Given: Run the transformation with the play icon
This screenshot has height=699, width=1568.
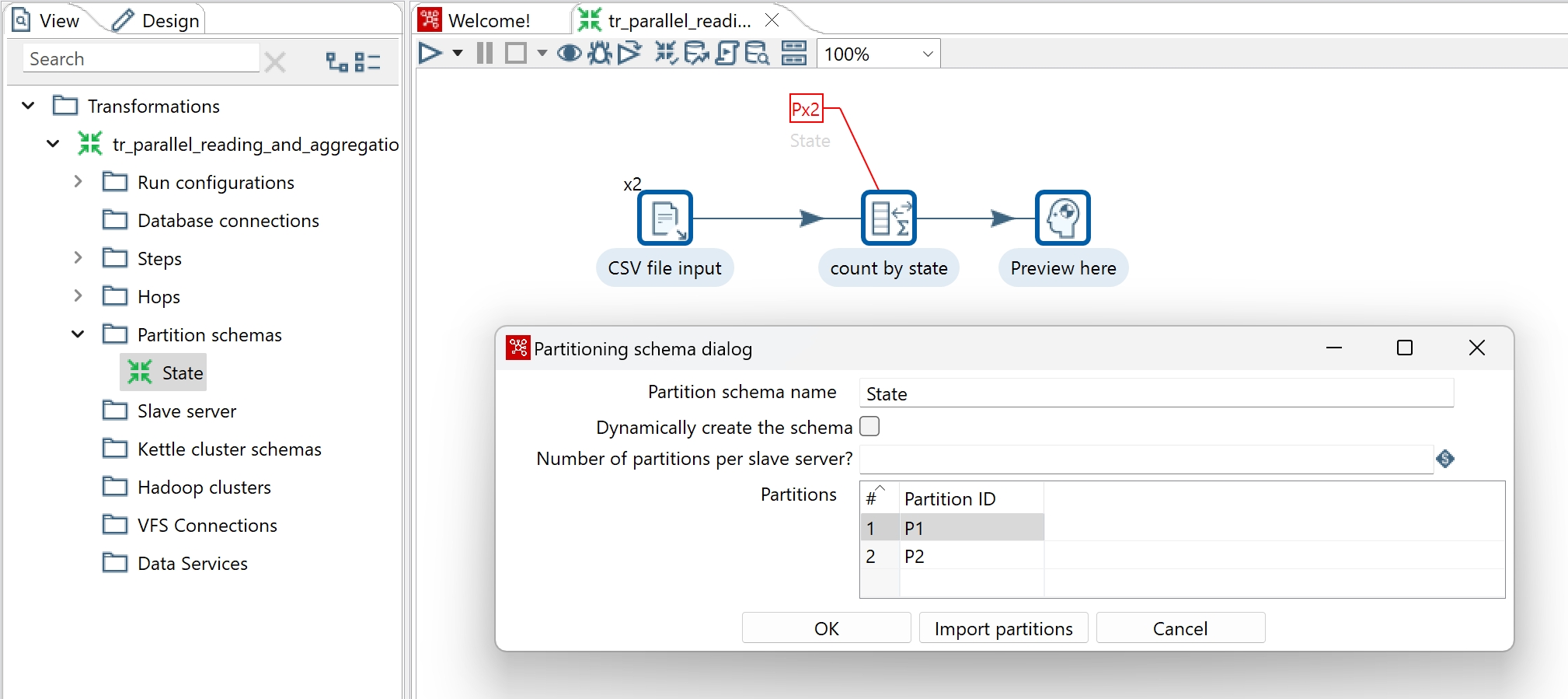Looking at the screenshot, I should 430,54.
